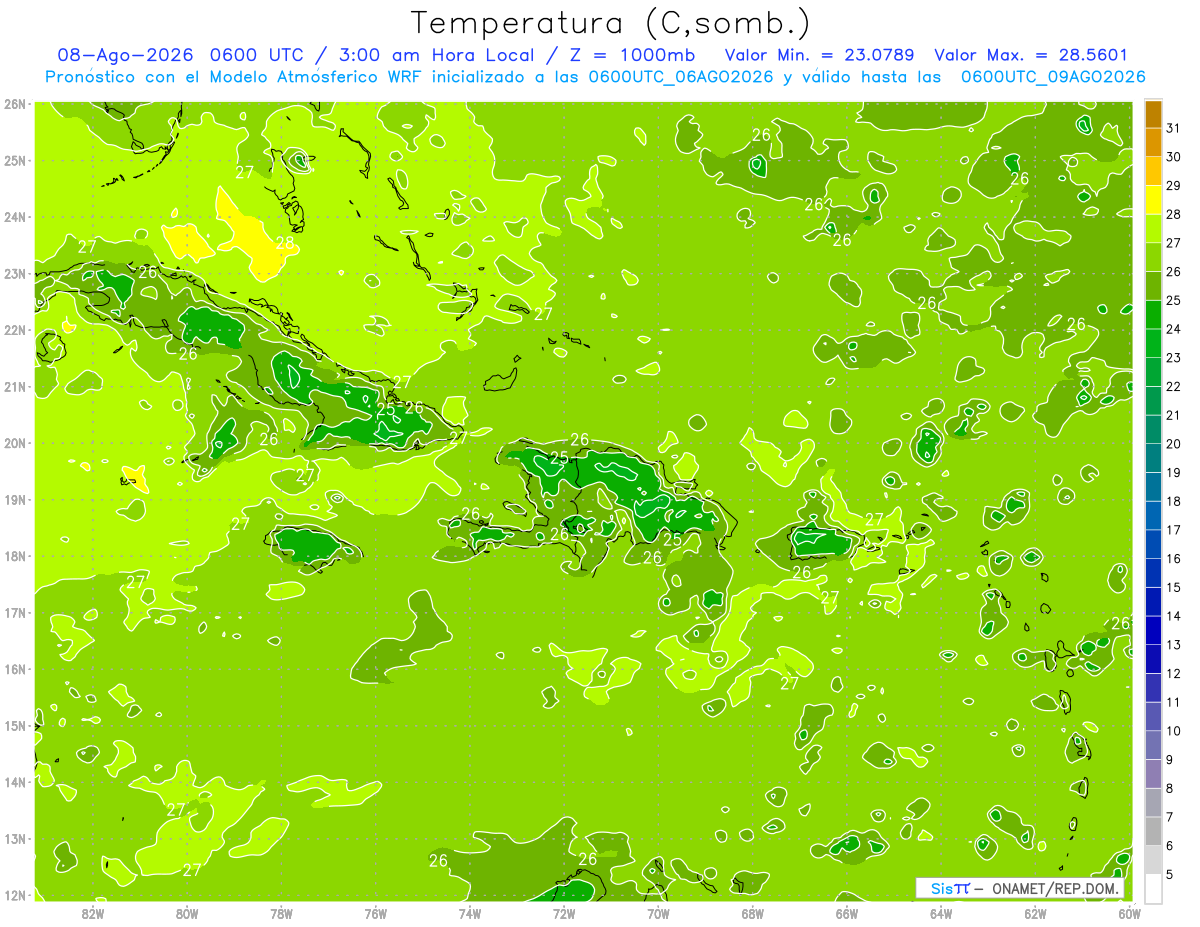Viewport: 1200px width, 927px height.
Task: Click the '64W' longitude axis label
Action: click(941, 913)
